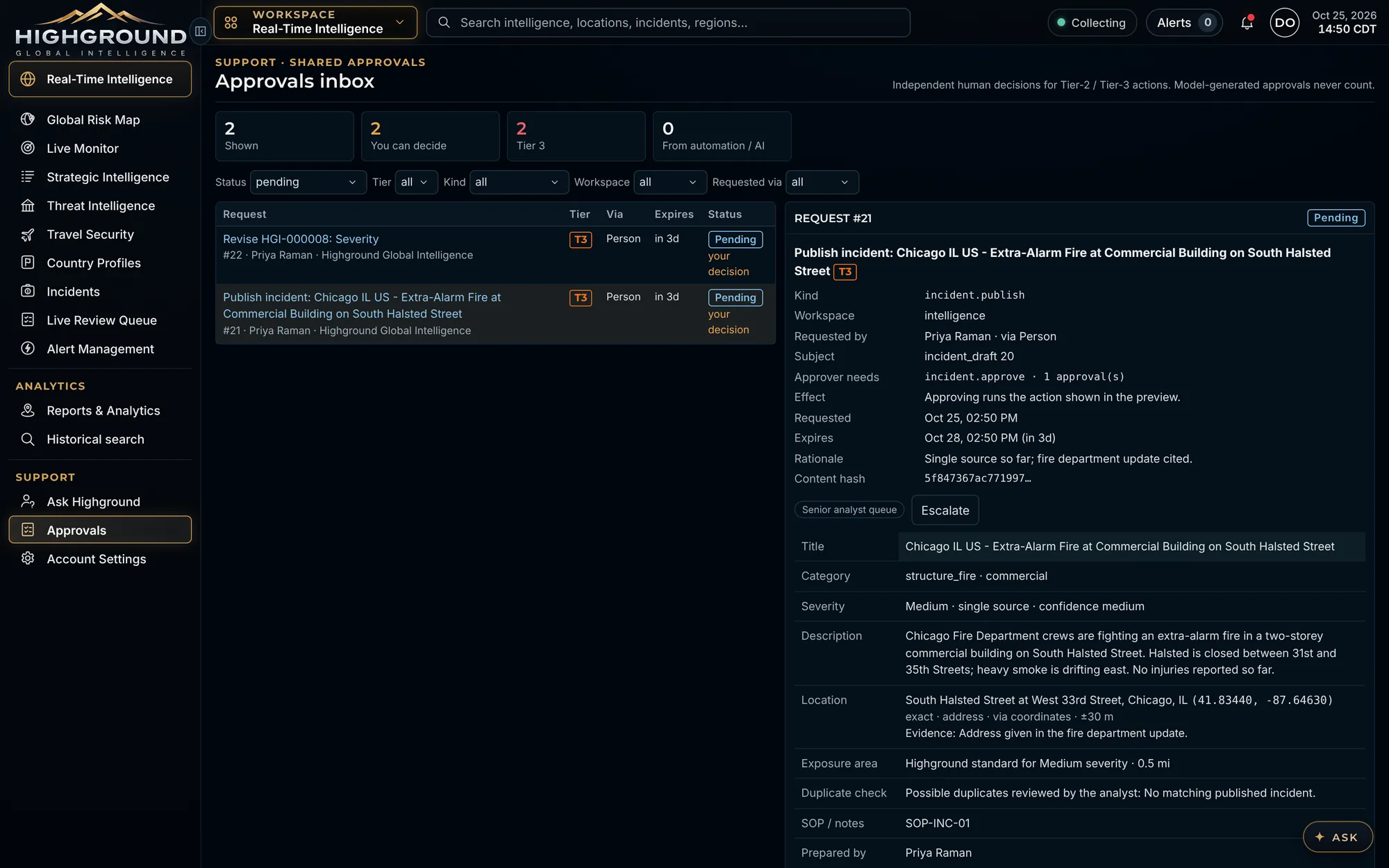Open the Requested via dropdown

coord(822,182)
